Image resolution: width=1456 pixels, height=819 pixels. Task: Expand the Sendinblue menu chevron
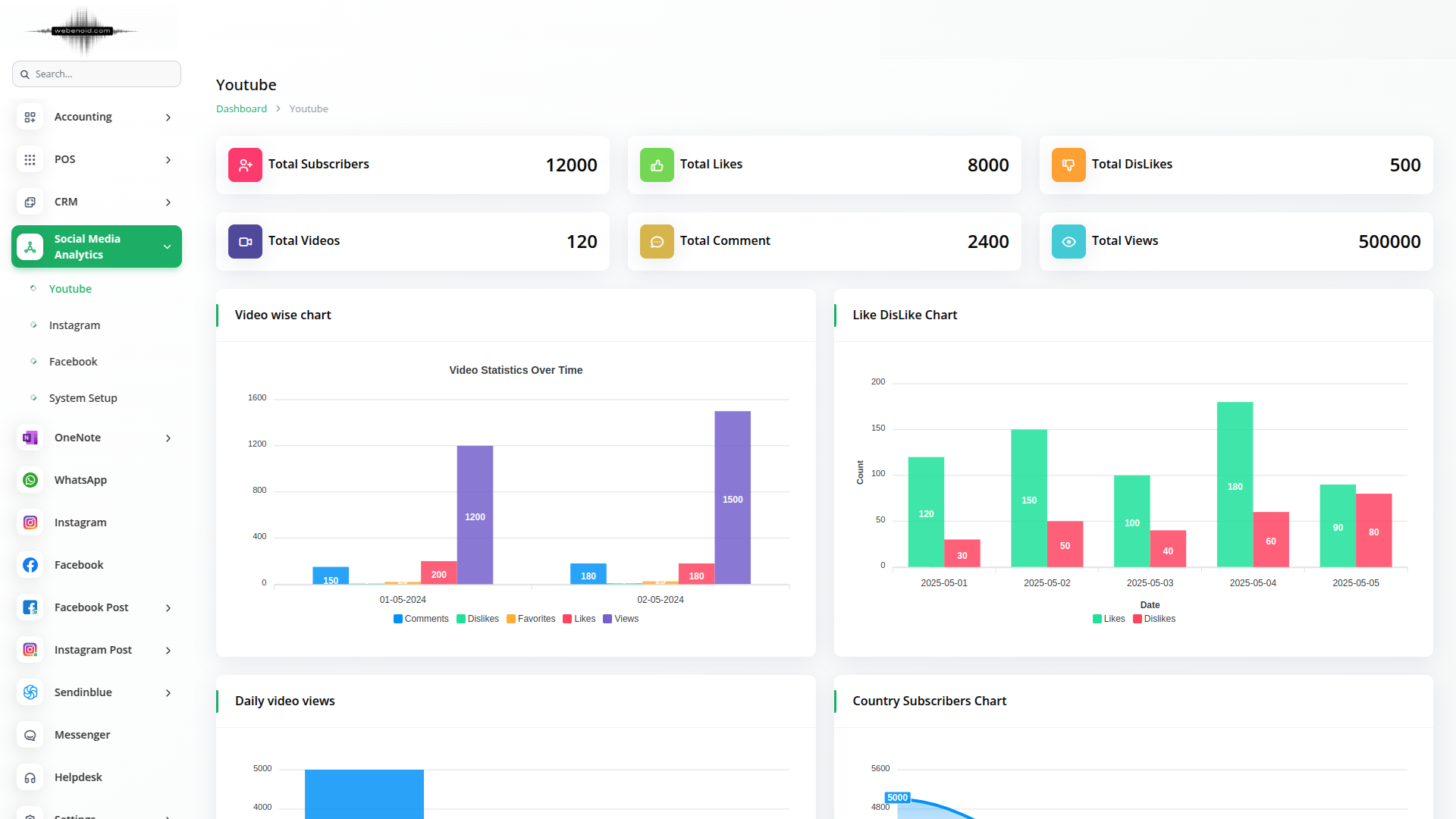coord(168,693)
